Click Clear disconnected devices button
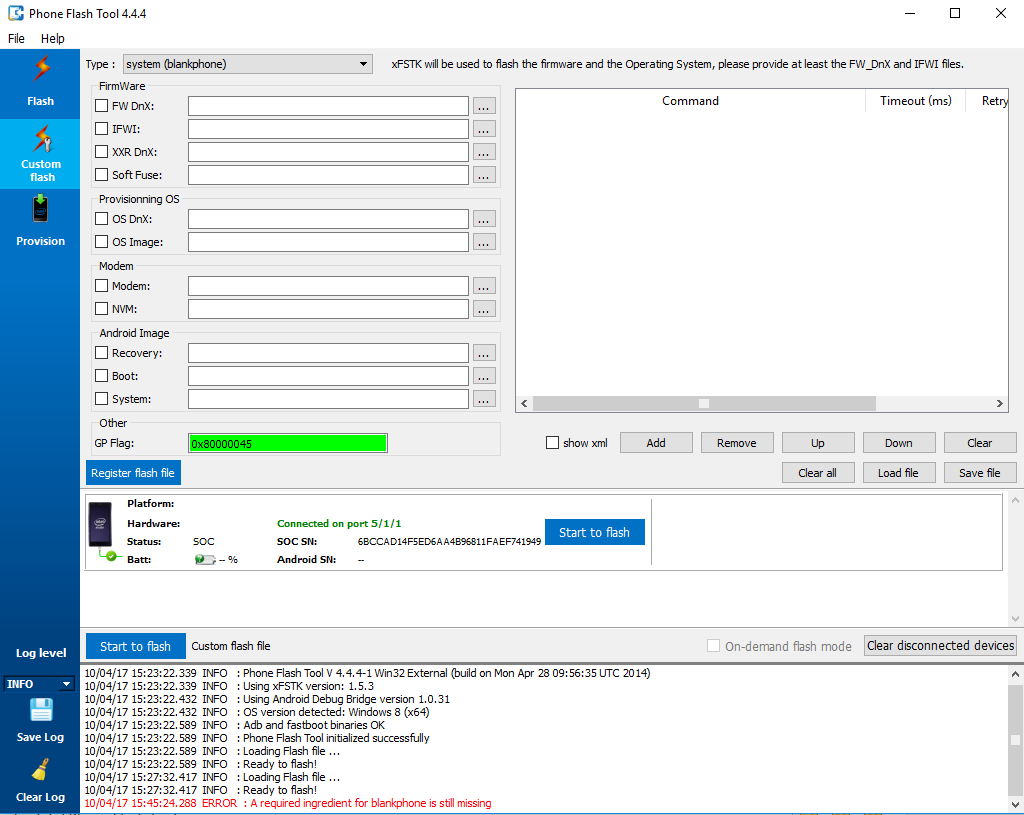This screenshot has height=815, width=1024. pyautogui.click(x=940, y=646)
